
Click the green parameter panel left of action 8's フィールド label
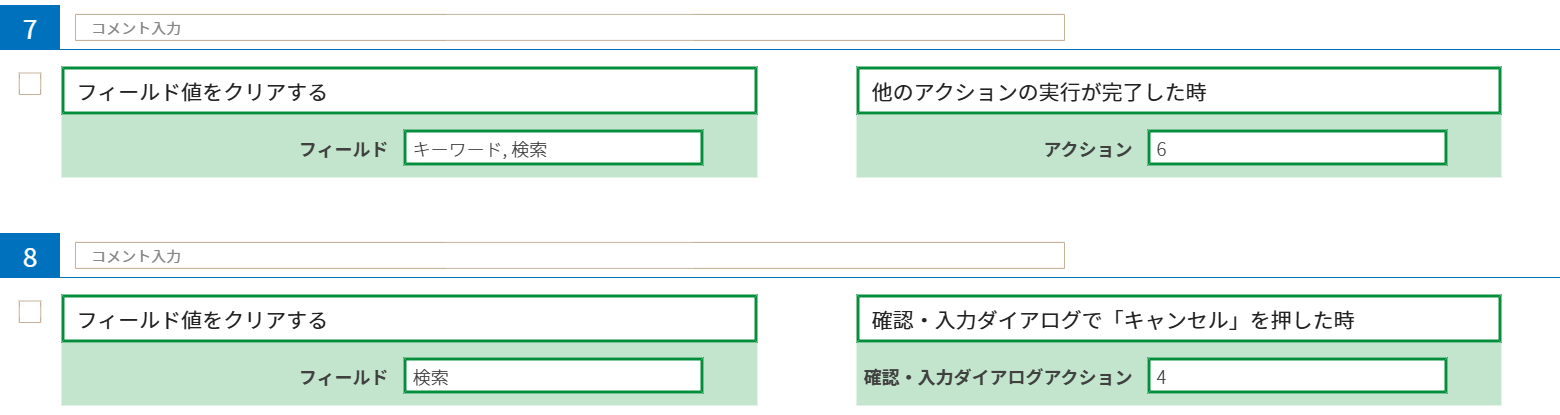pos(180,375)
